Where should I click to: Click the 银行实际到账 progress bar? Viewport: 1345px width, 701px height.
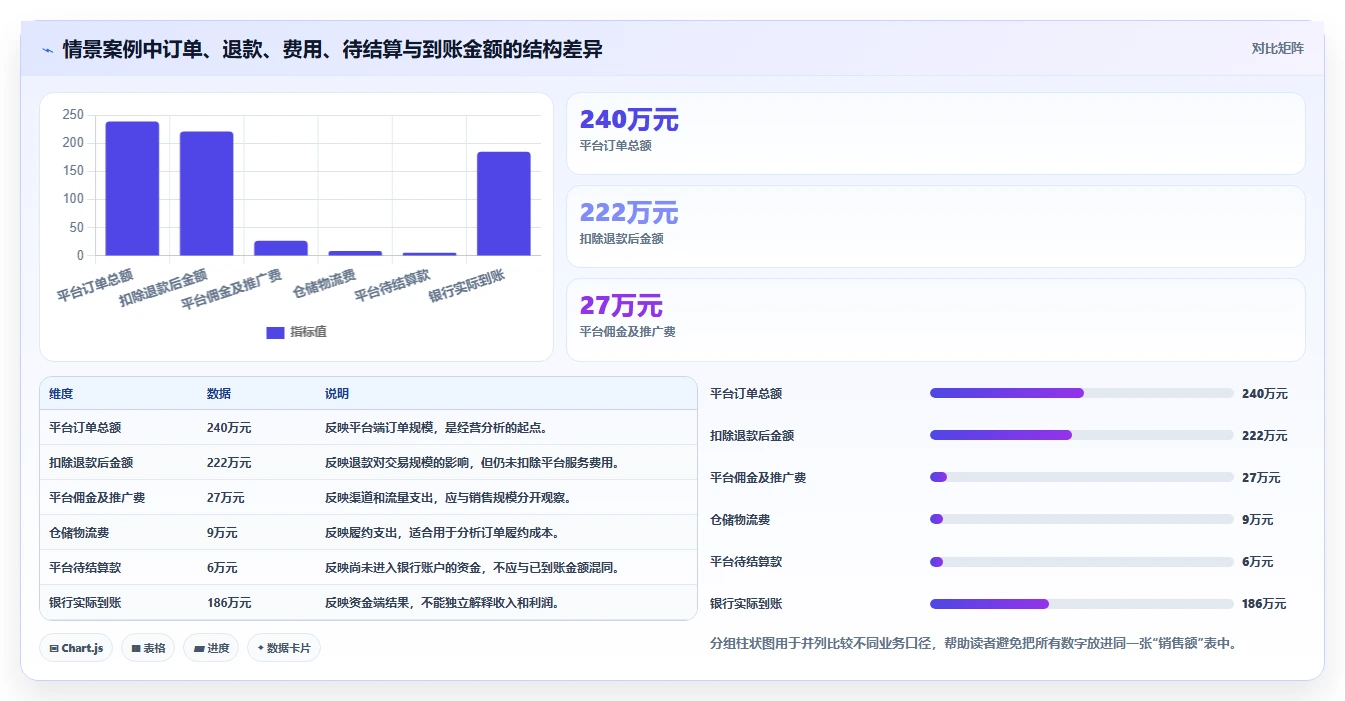[x=1081, y=603]
